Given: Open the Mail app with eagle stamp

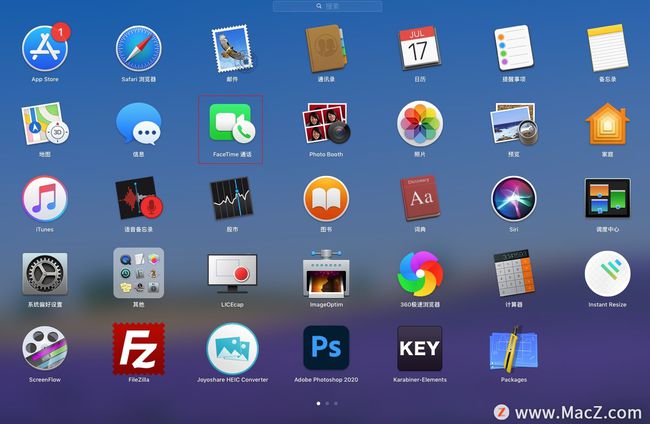Looking at the screenshot, I should click(x=232, y=48).
